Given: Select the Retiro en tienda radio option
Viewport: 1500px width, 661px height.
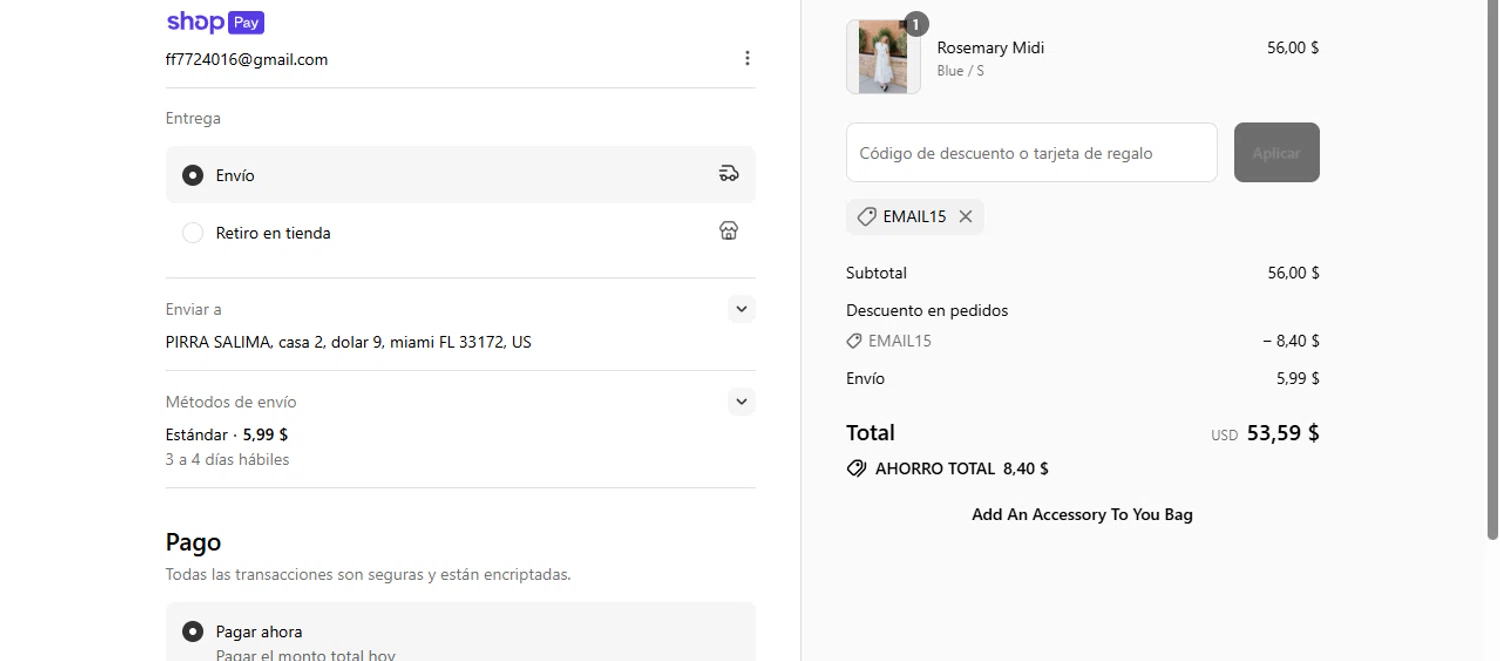Looking at the screenshot, I should (x=192, y=232).
